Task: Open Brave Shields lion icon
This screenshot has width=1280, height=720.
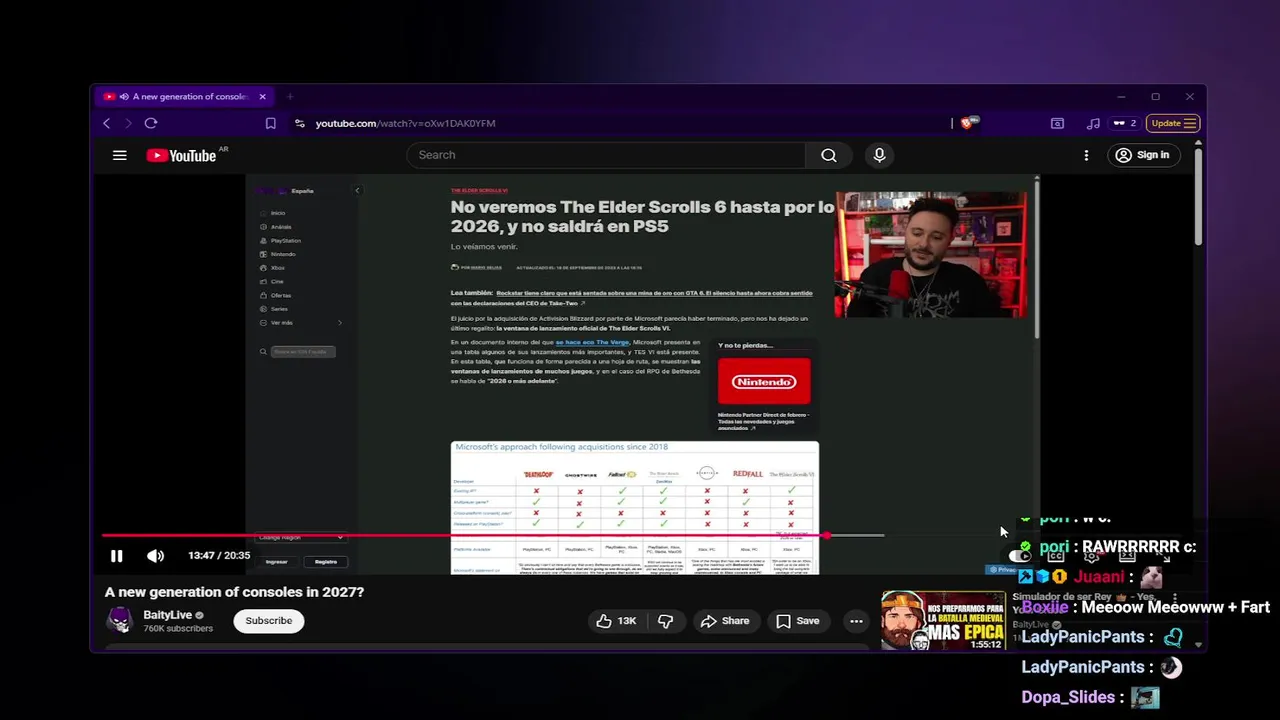Action: (x=967, y=123)
